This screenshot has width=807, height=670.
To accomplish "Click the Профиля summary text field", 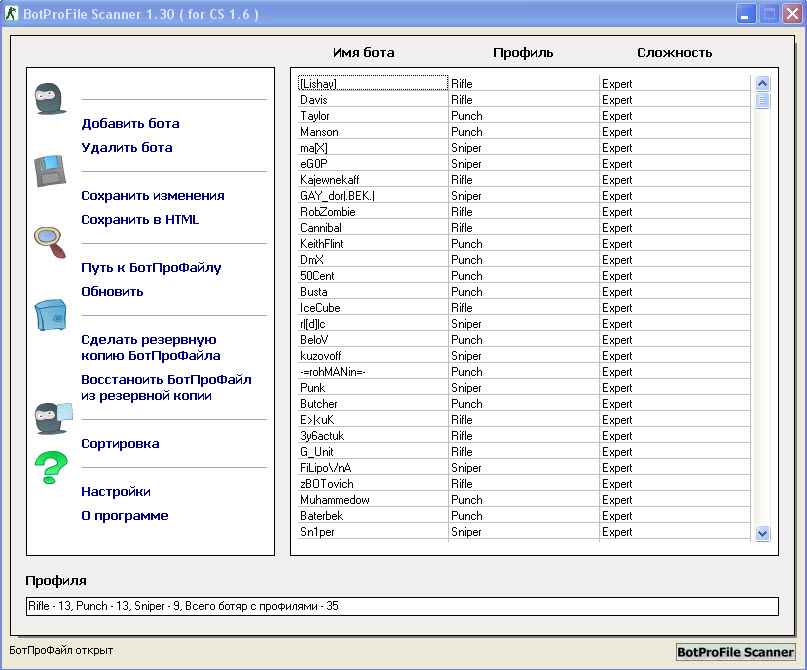I will 401,606.
